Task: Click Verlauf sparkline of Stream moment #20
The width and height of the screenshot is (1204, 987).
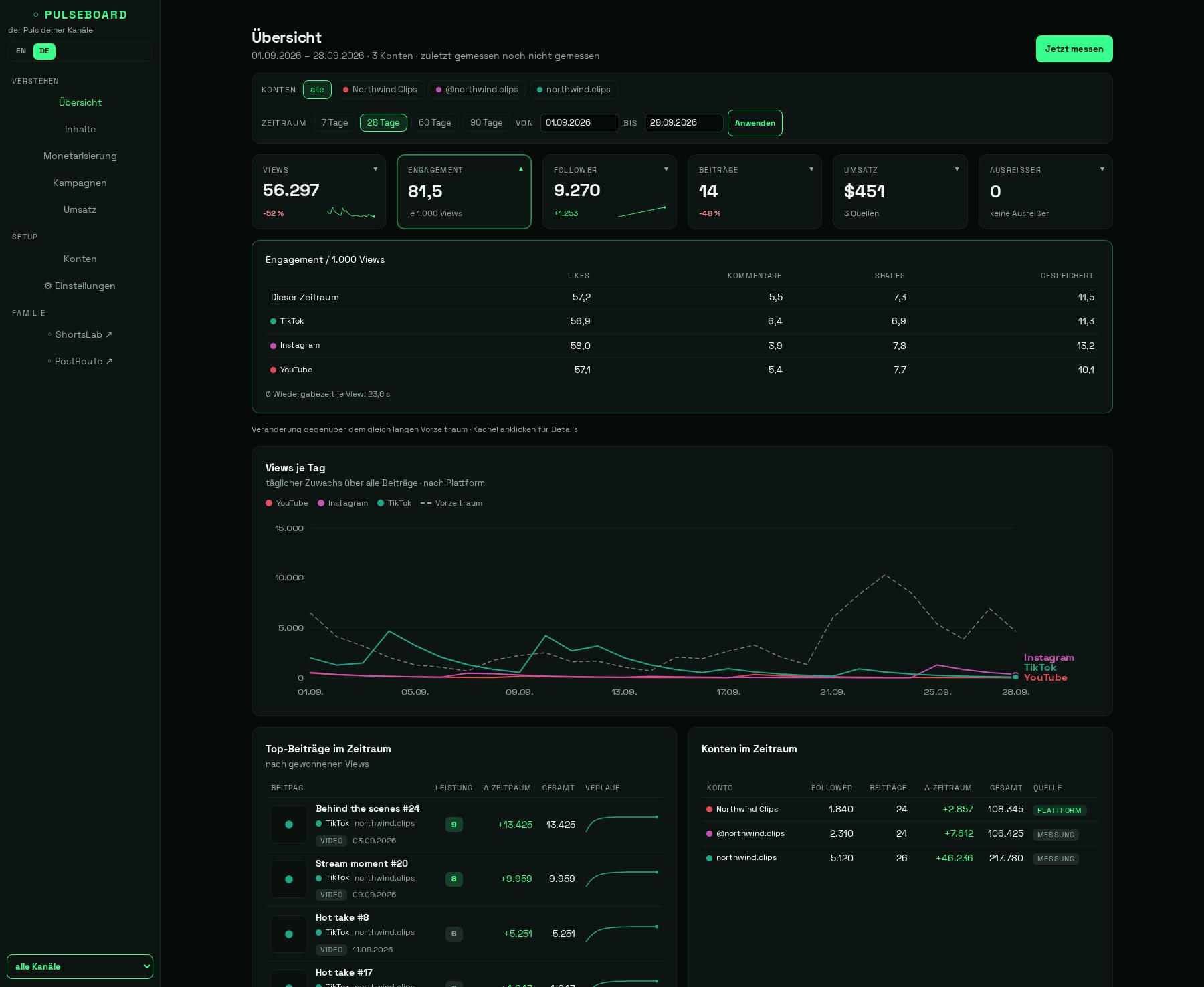Action: [622, 879]
